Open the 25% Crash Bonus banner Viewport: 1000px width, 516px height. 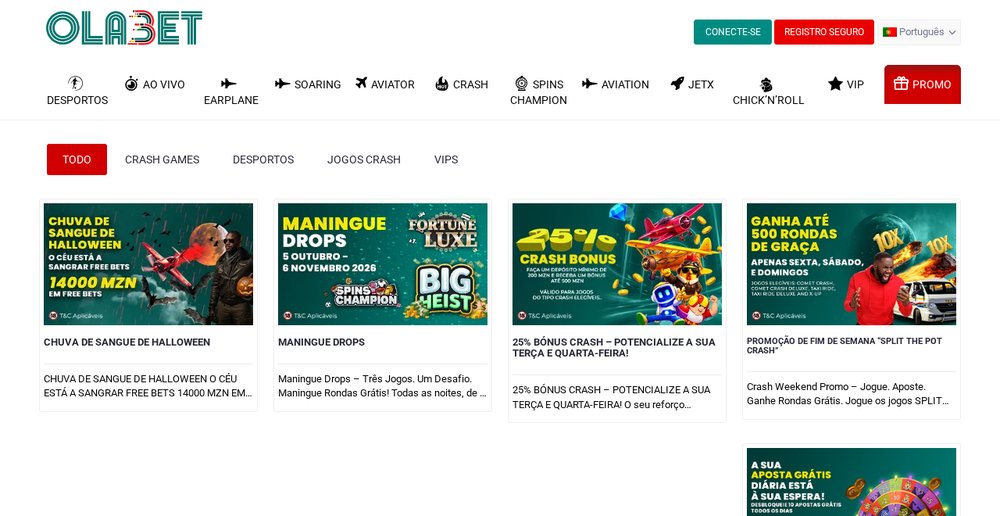click(x=617, y=264)
